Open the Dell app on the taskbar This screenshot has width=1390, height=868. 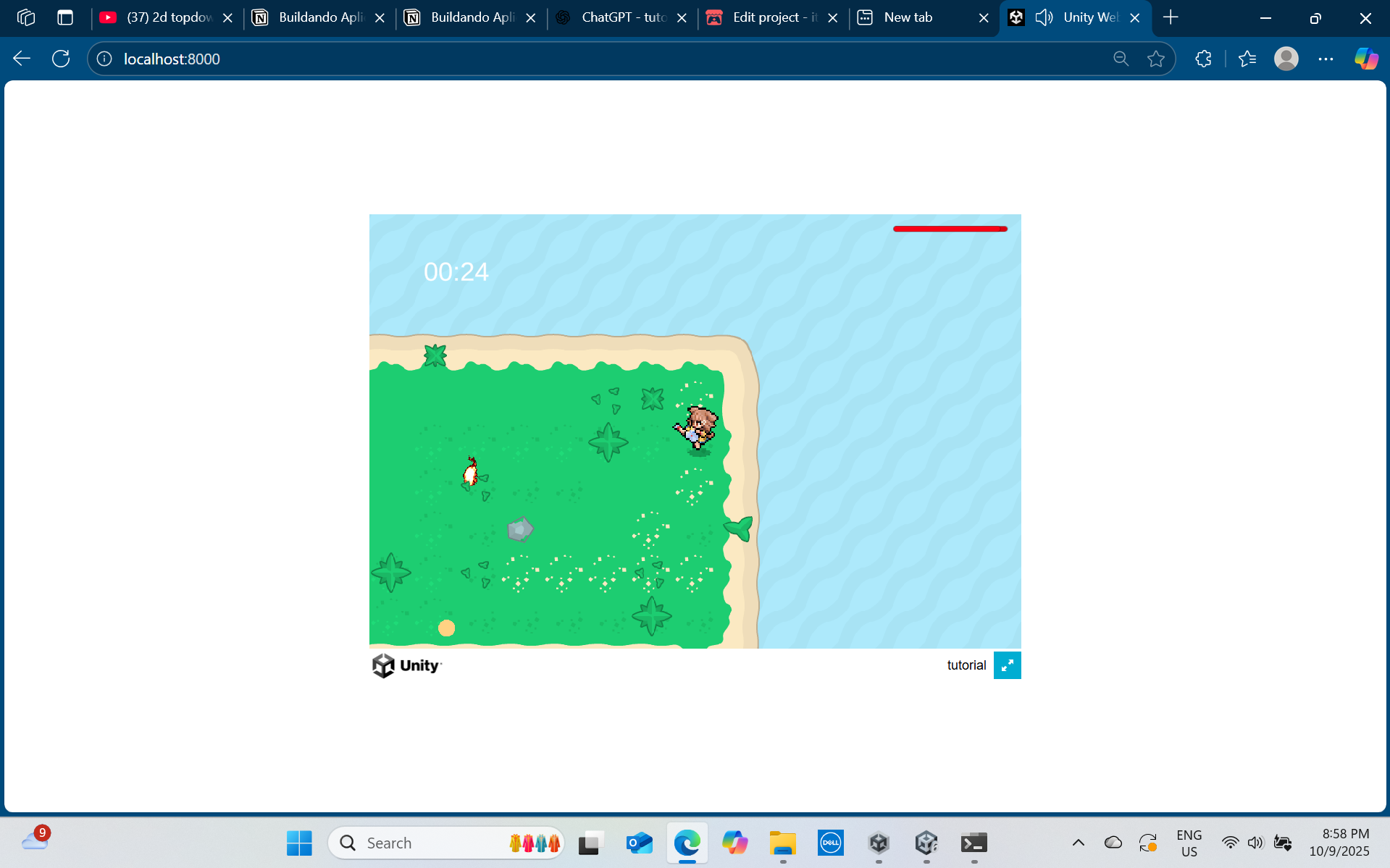(x=830, y=843)
